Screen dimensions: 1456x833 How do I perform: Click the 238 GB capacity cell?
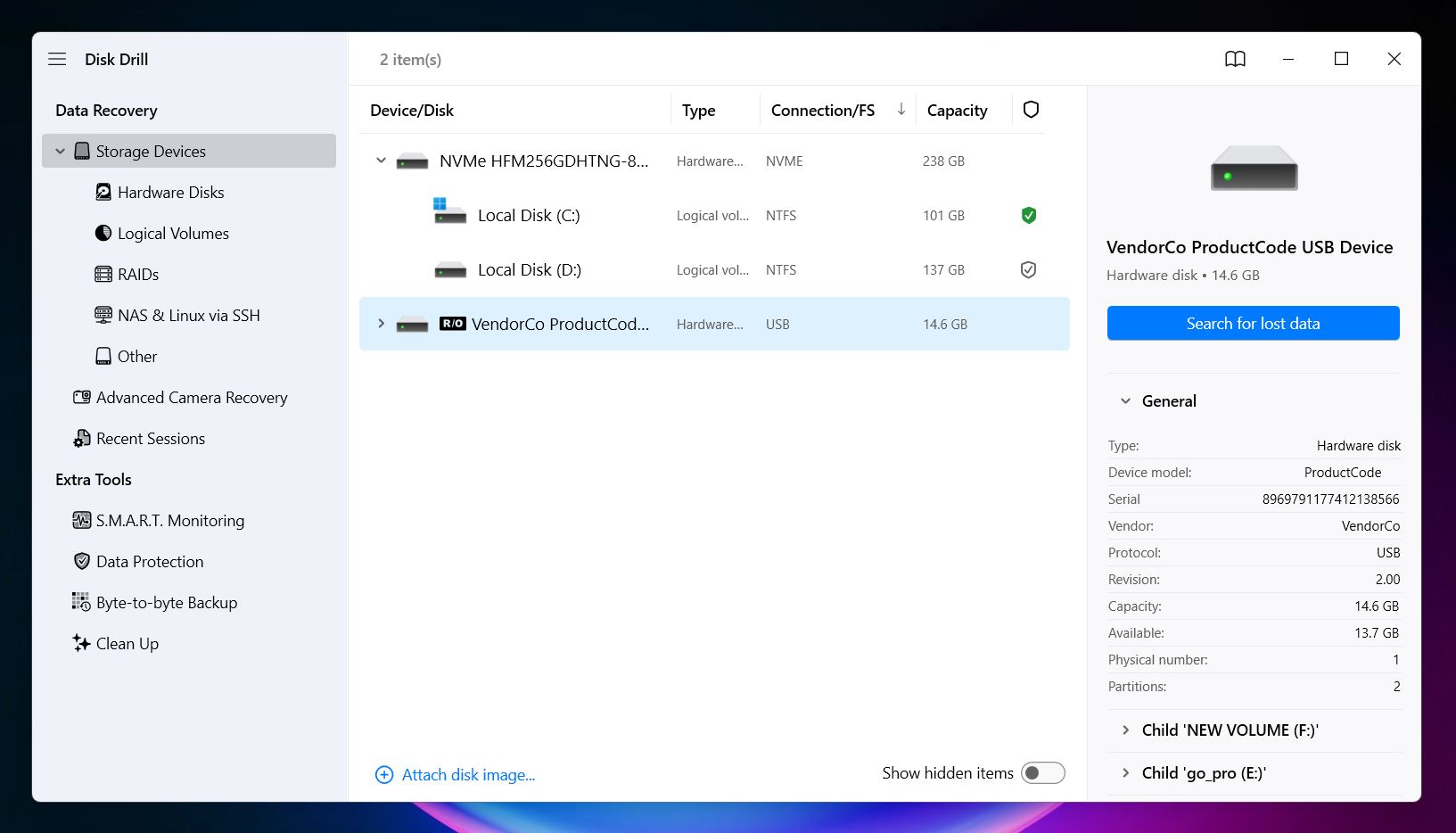(x=943, y=161)
